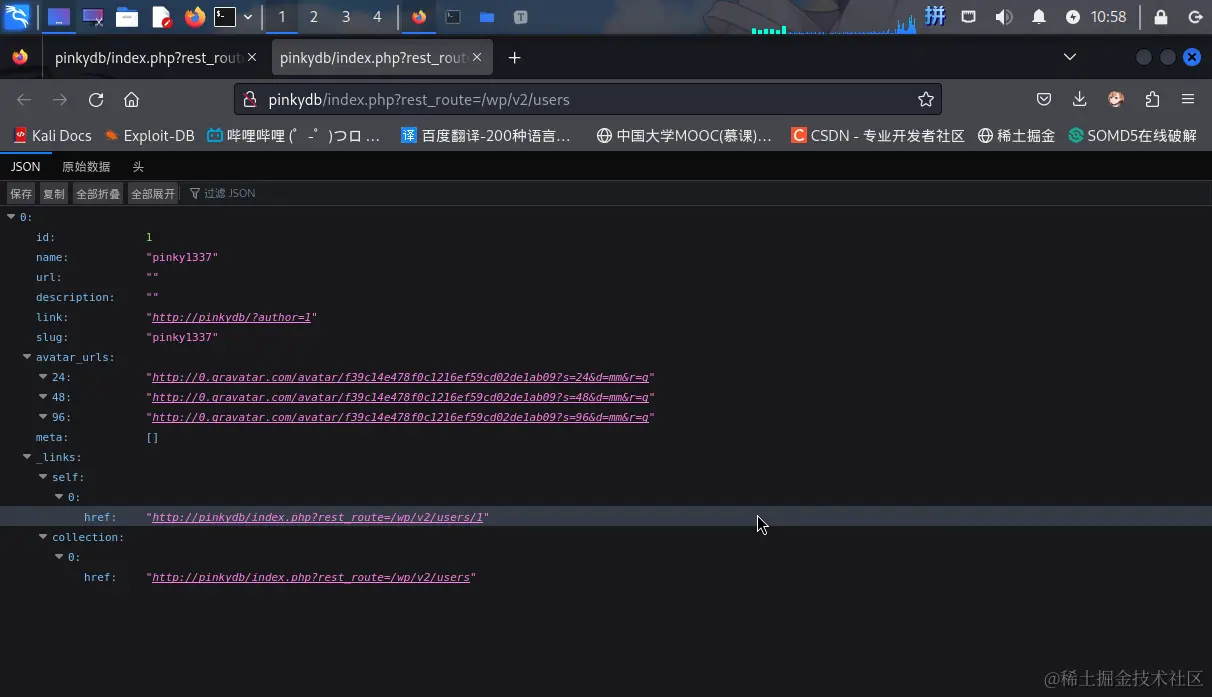The width and height of the screenshot is (1212, 697).
Task: Open the ?author=1 link value
Action: point(231,317)
